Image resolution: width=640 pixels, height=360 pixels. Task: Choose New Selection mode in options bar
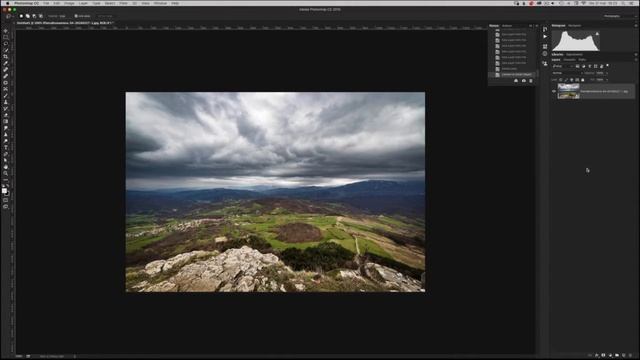21,16
